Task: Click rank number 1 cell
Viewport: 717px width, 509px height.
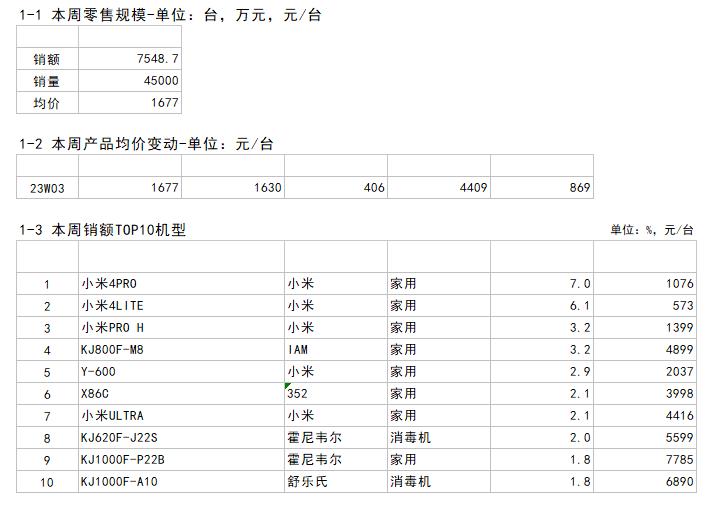Action: [x=47, y=284]
